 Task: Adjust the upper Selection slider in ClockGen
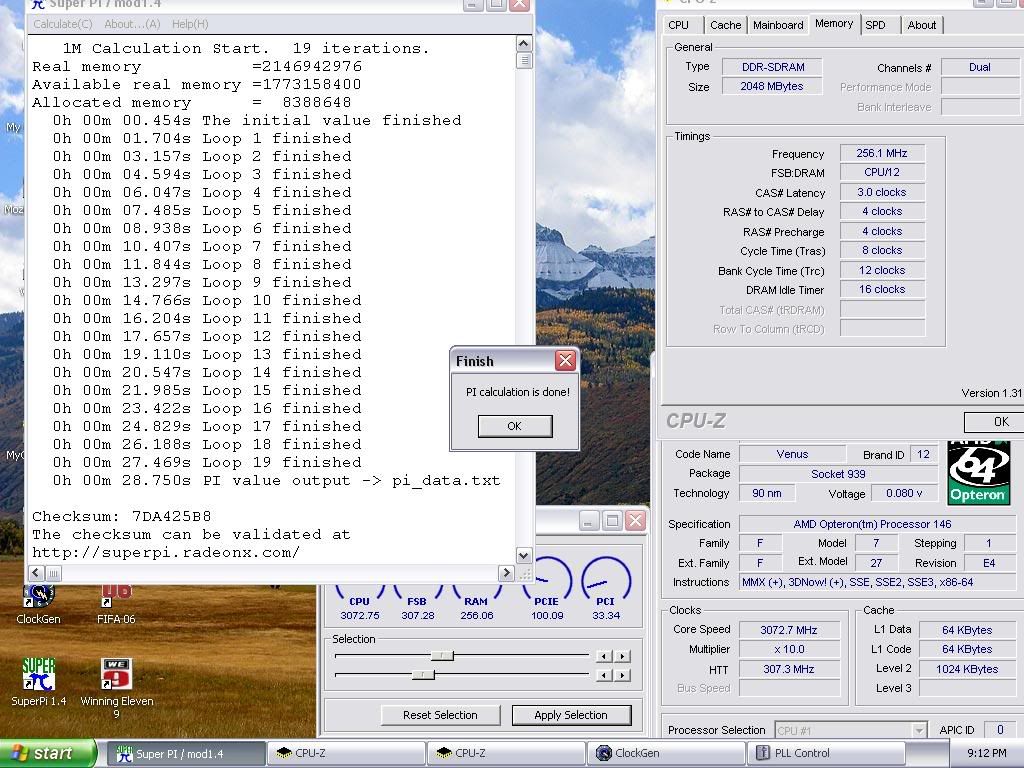click(x=442, y=656)
